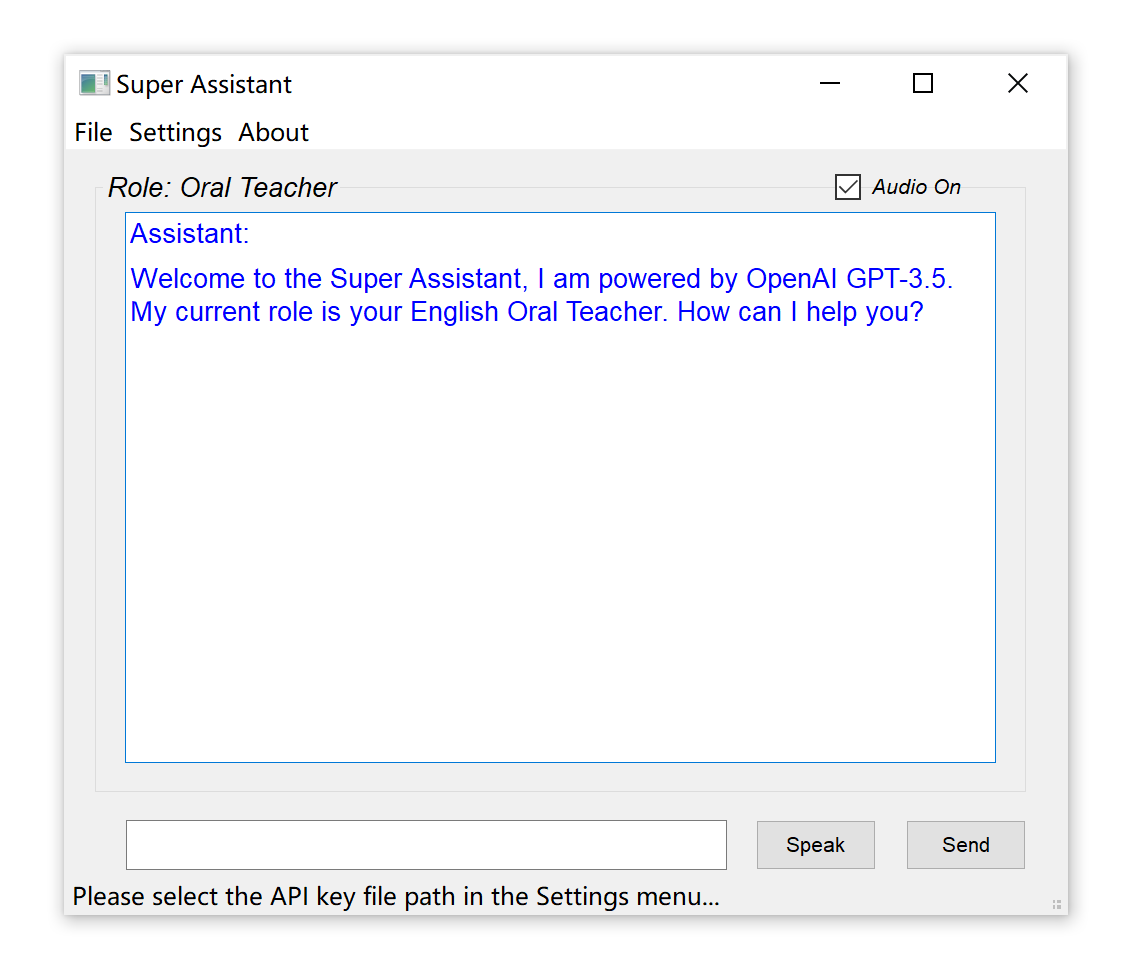Click the Super Assistant app icon

click(x=94, y=83)
